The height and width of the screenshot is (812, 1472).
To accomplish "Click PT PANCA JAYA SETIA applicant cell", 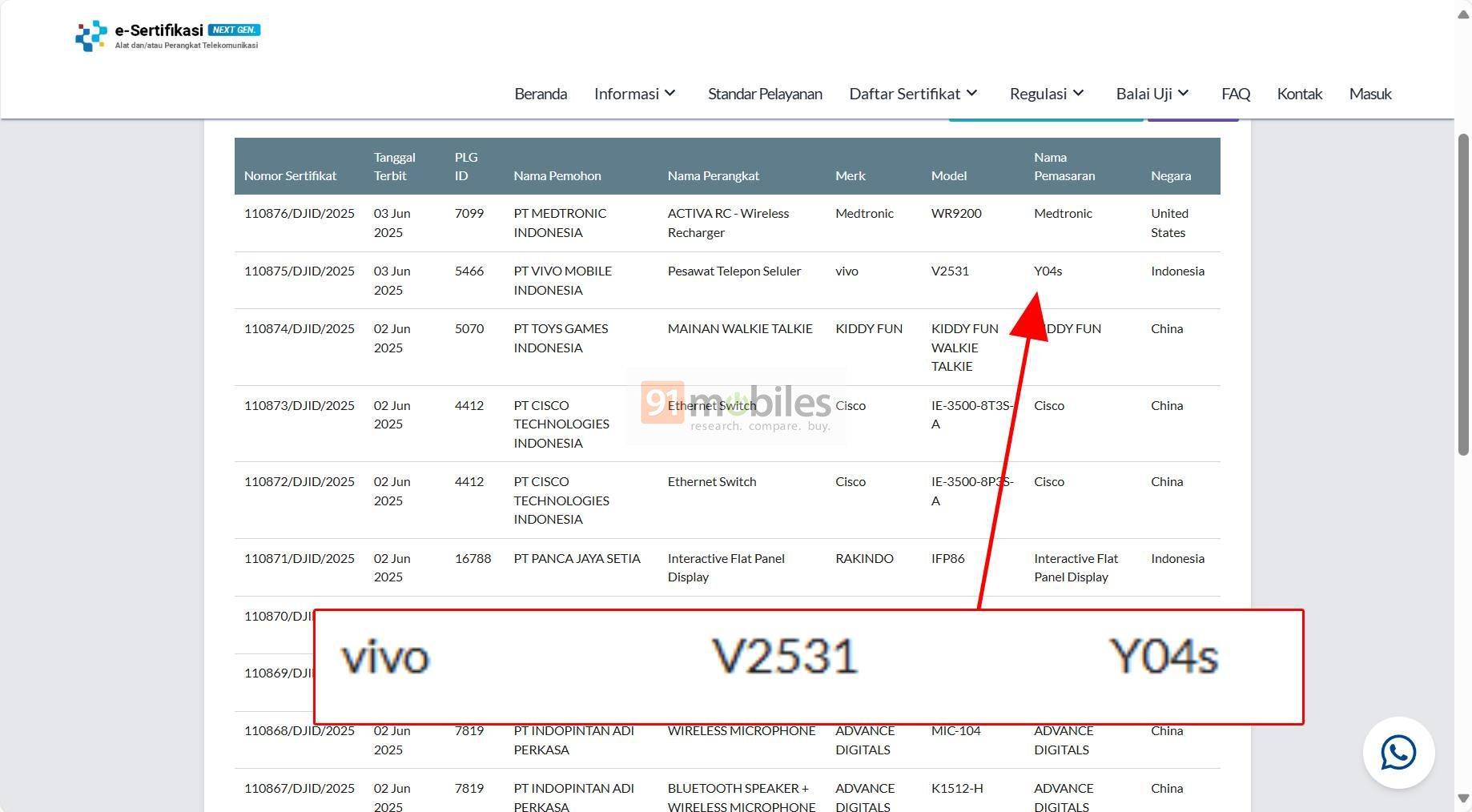I will (x=577, y=558).
